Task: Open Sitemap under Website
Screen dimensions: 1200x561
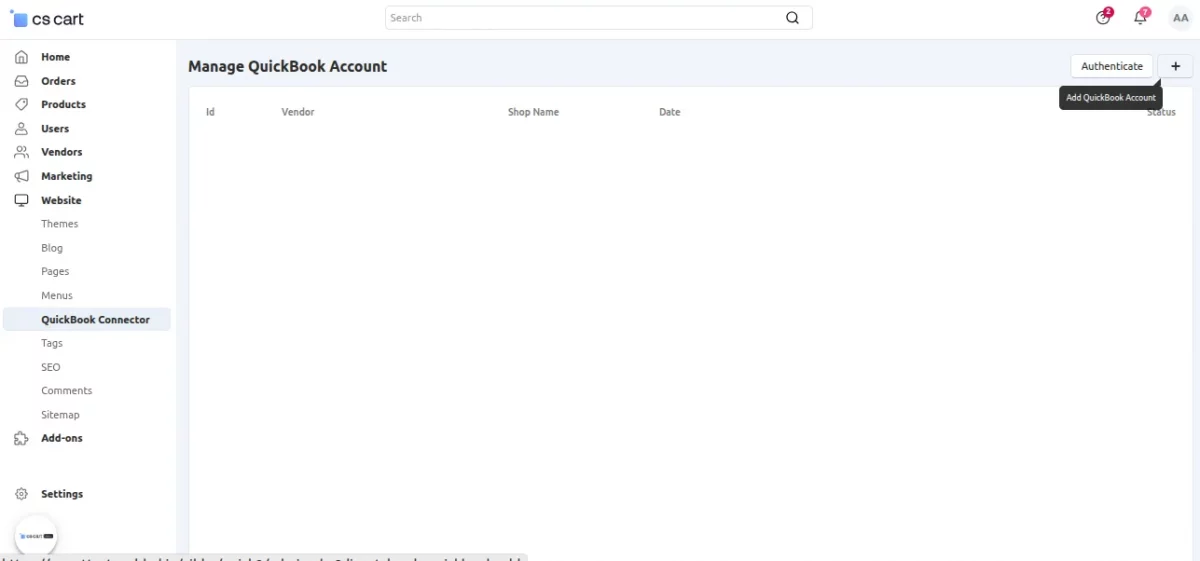Action: [x=60, y=414]
